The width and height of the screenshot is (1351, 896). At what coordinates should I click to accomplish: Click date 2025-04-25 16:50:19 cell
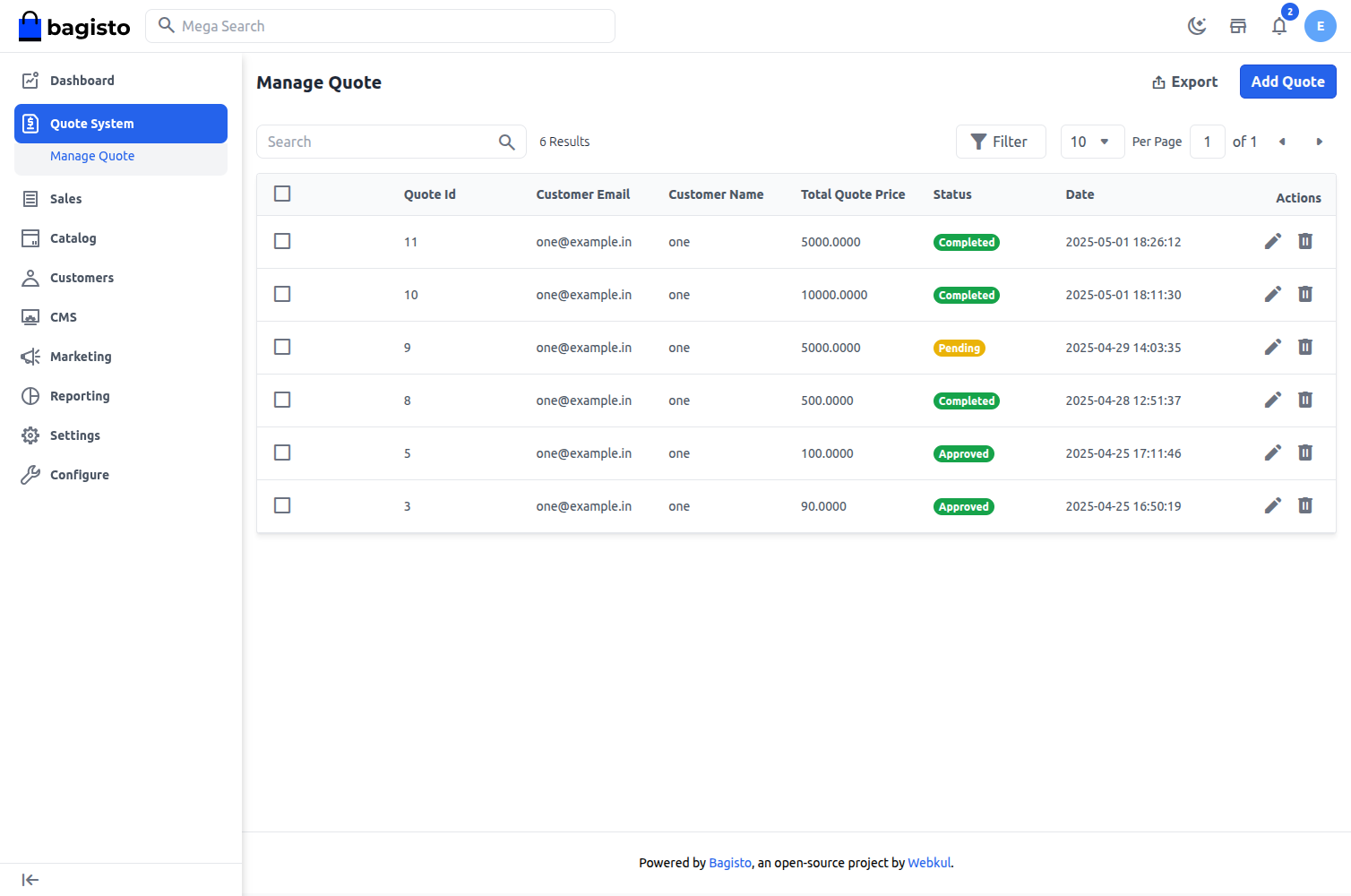(x=1123, y=506)
